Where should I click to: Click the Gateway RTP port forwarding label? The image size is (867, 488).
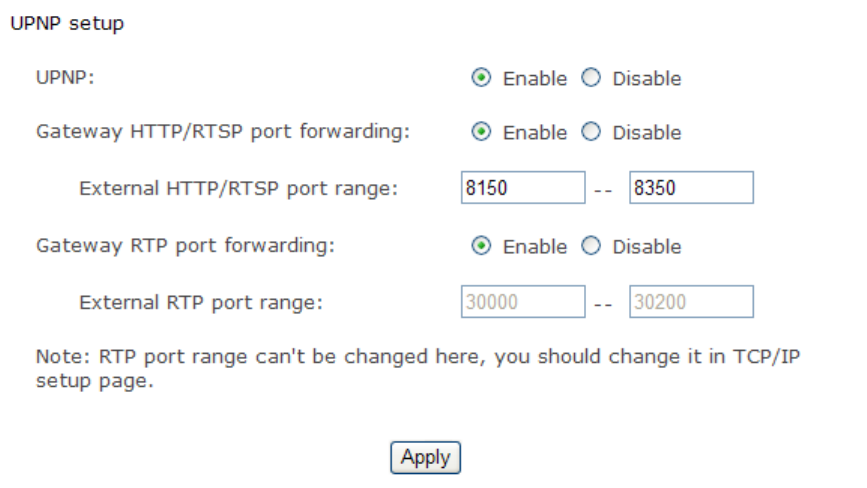tap(185, 247)
